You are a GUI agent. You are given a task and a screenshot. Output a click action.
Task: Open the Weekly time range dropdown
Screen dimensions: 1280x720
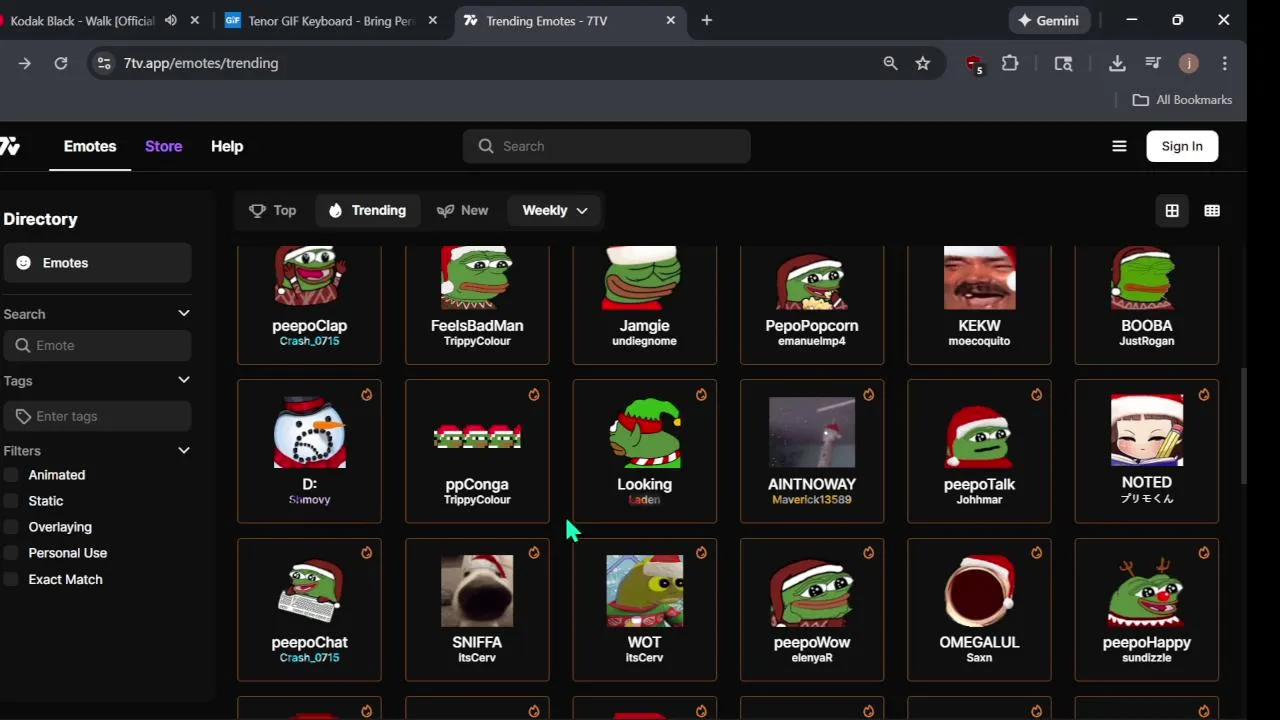tap(555, 210)
